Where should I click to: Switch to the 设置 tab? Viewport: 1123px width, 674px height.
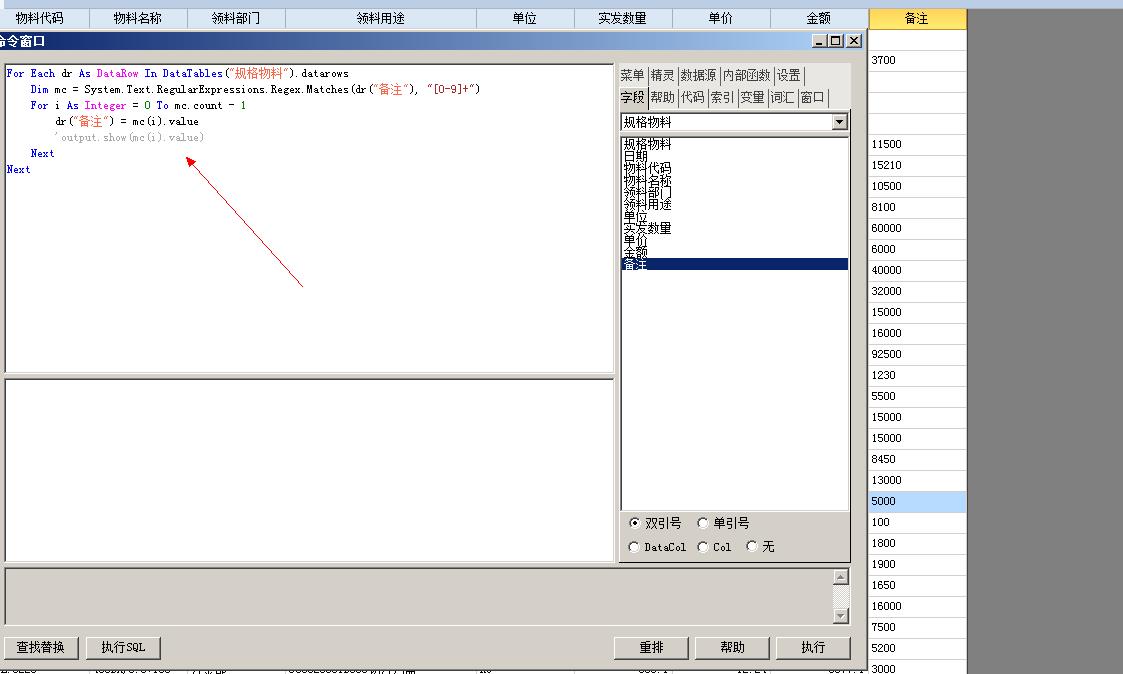[789, 75]
